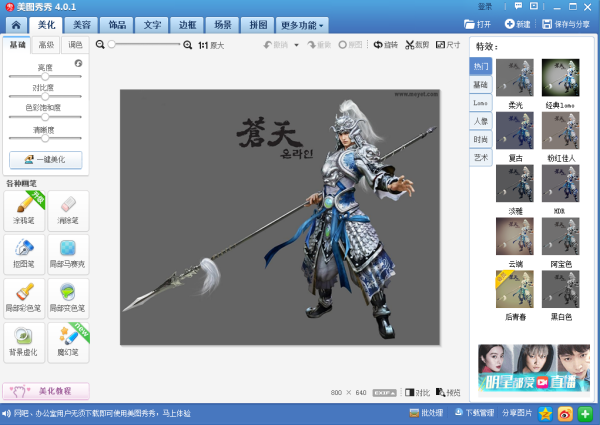The width and height of the screenshot is (600, 425).
Task: Select the 魔幻笔 magic pen tool
Action: tap(68, 342)
